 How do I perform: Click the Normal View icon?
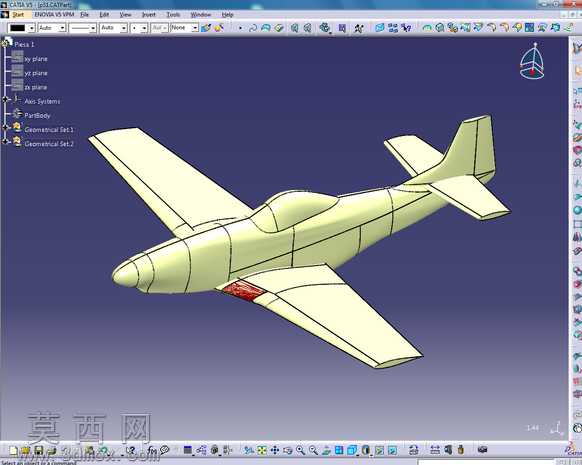click(x=326, y=451)
